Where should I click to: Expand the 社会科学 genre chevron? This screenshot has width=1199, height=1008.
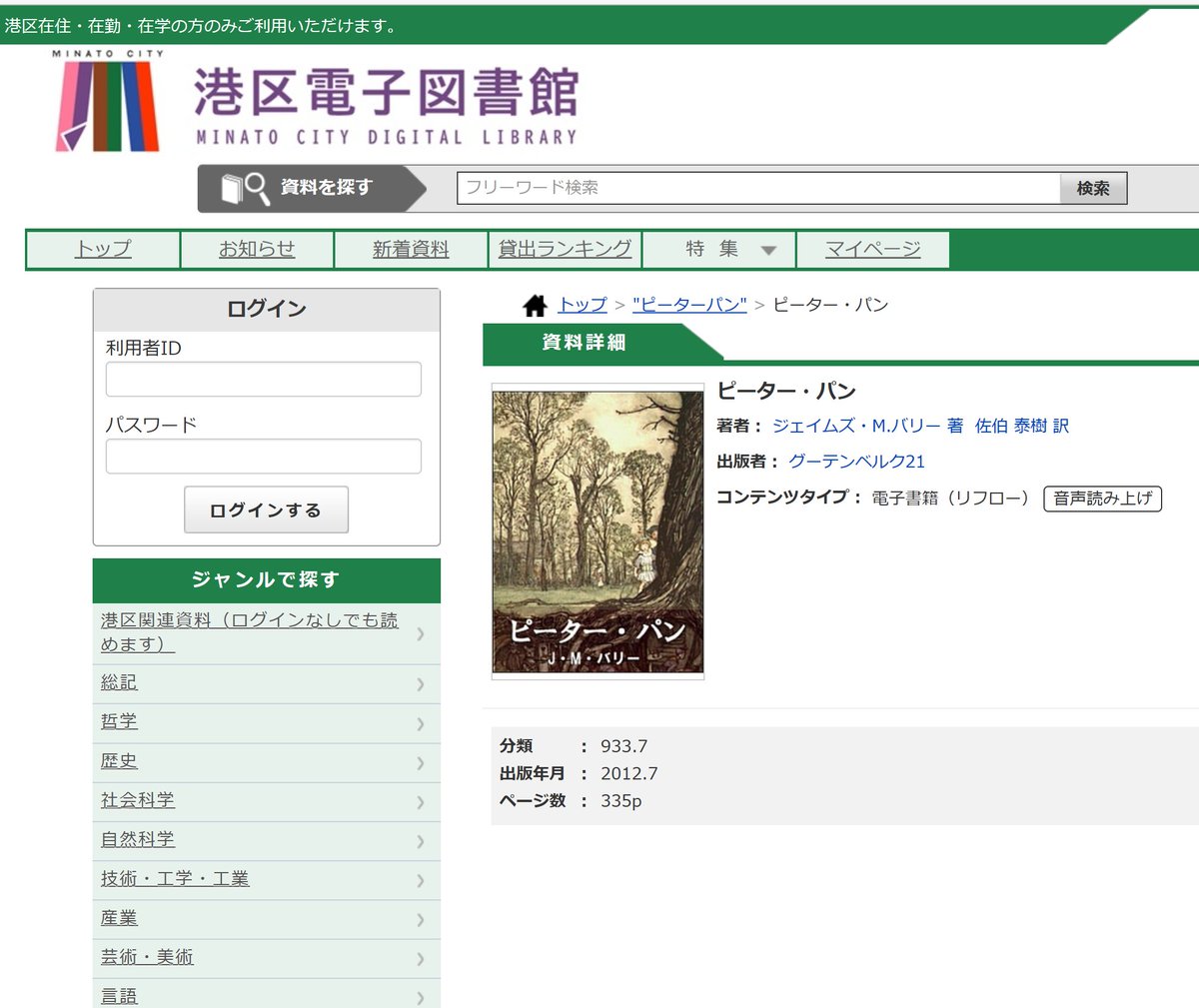(x=421, y=802)
